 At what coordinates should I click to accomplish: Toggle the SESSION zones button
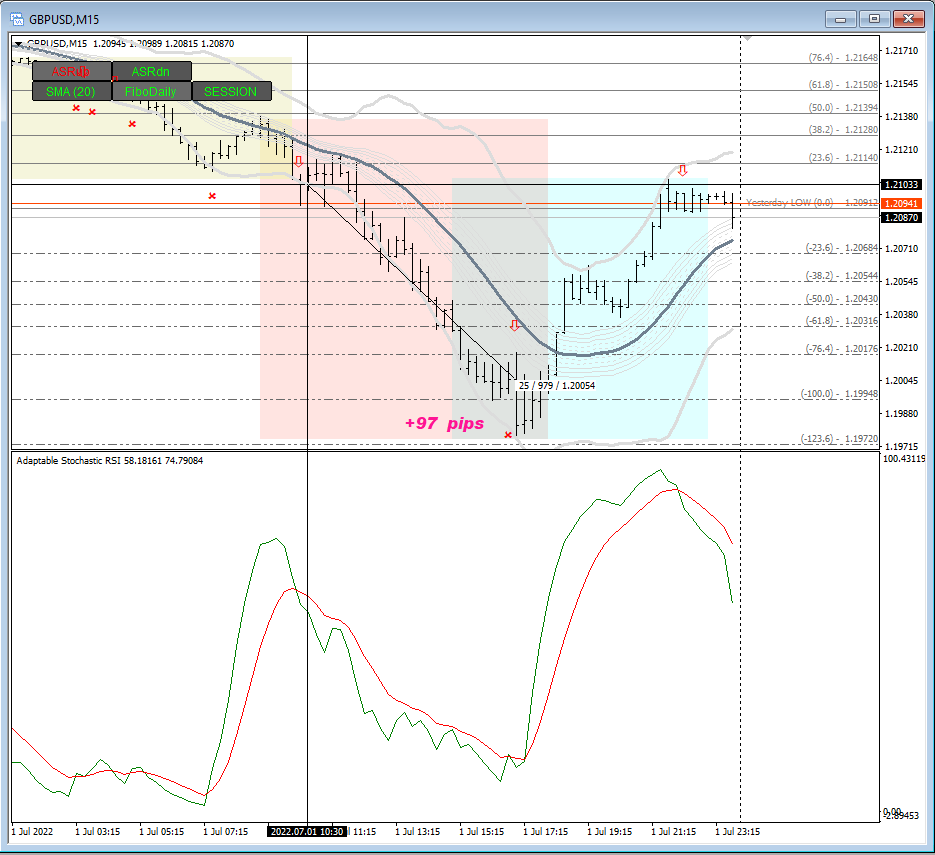pyautogui.click(x=231, y=91)
